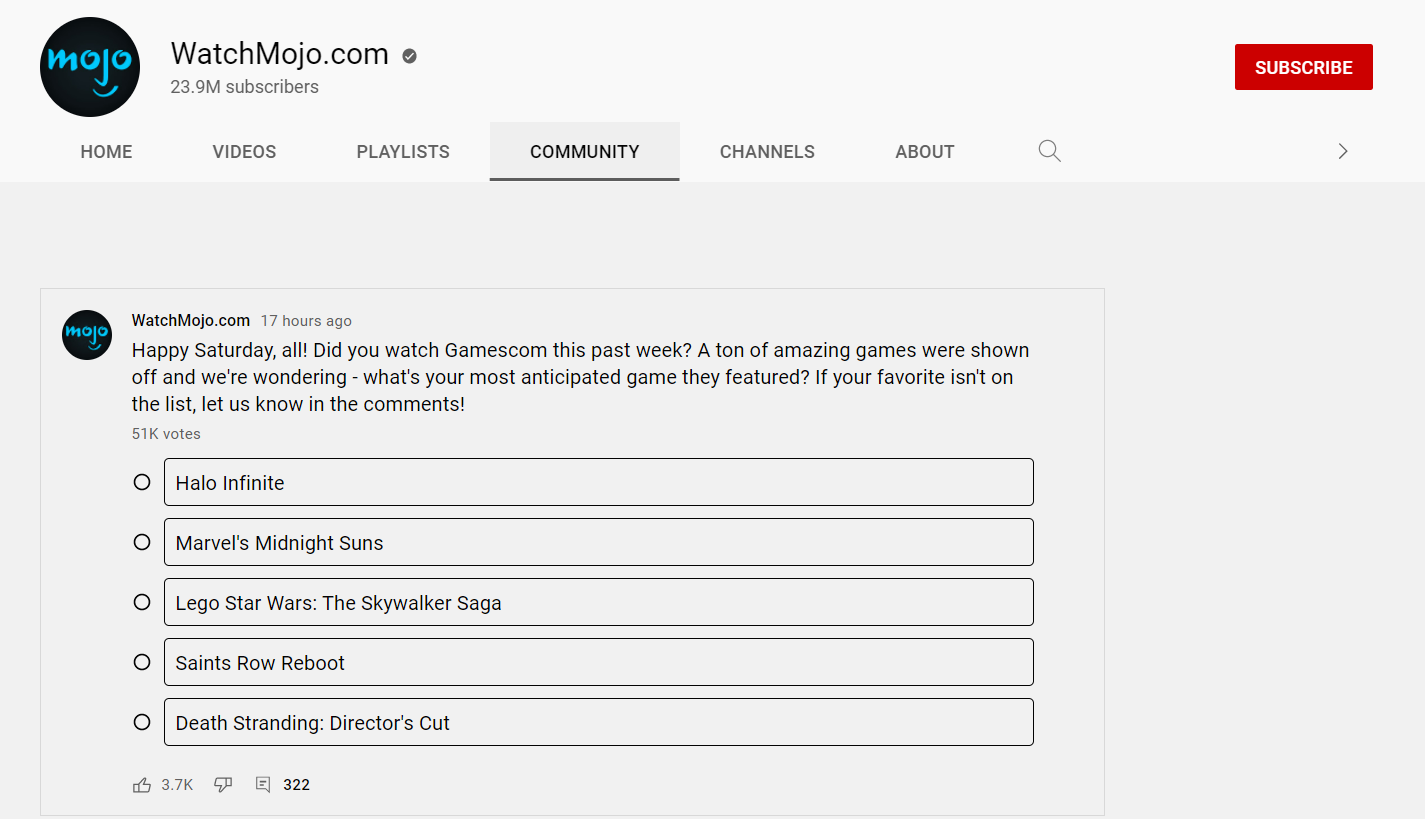
Task: Click the post author name WatchMojo.com
Action: [x=191, y=320]
